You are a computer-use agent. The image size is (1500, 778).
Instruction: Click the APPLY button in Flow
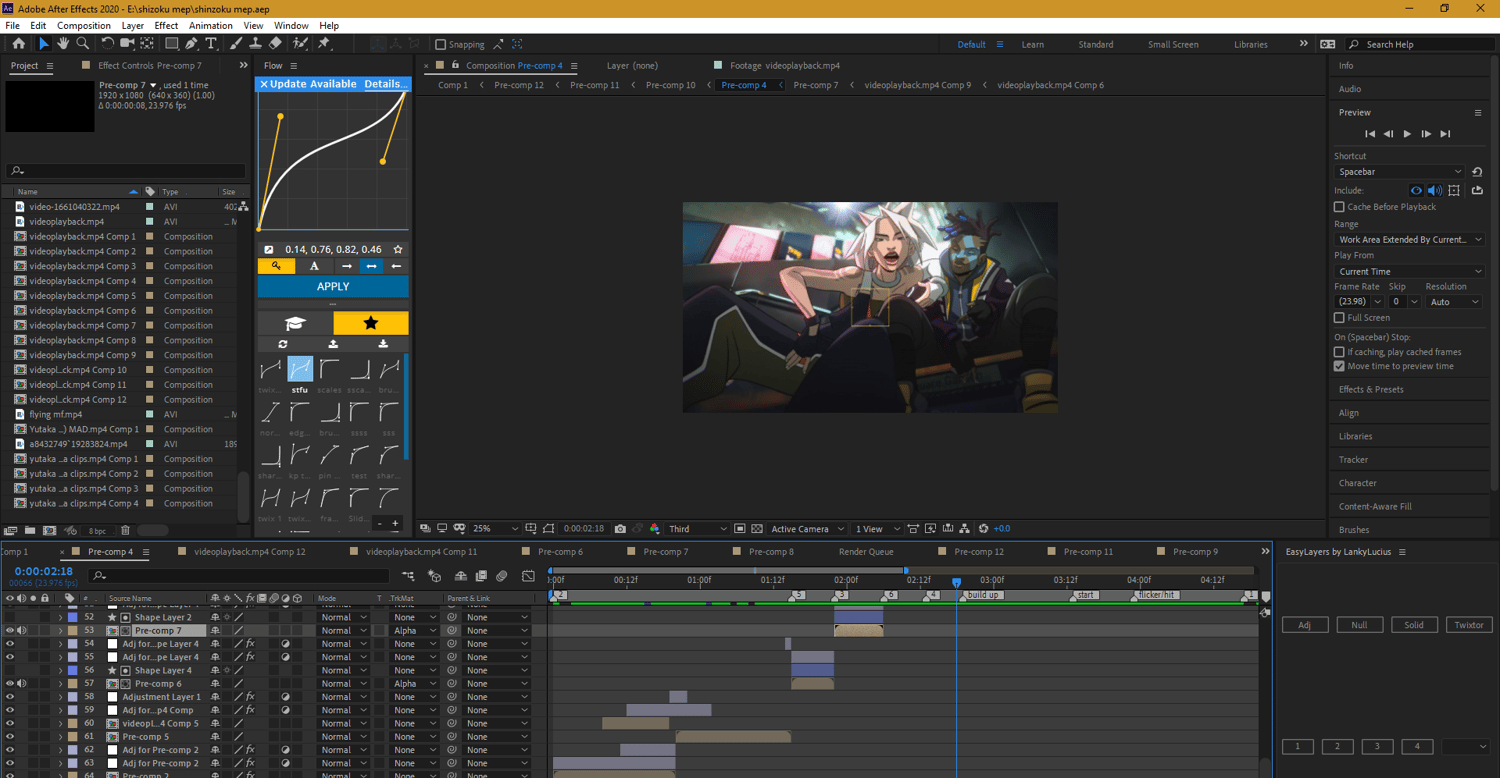tap(333, 287)
